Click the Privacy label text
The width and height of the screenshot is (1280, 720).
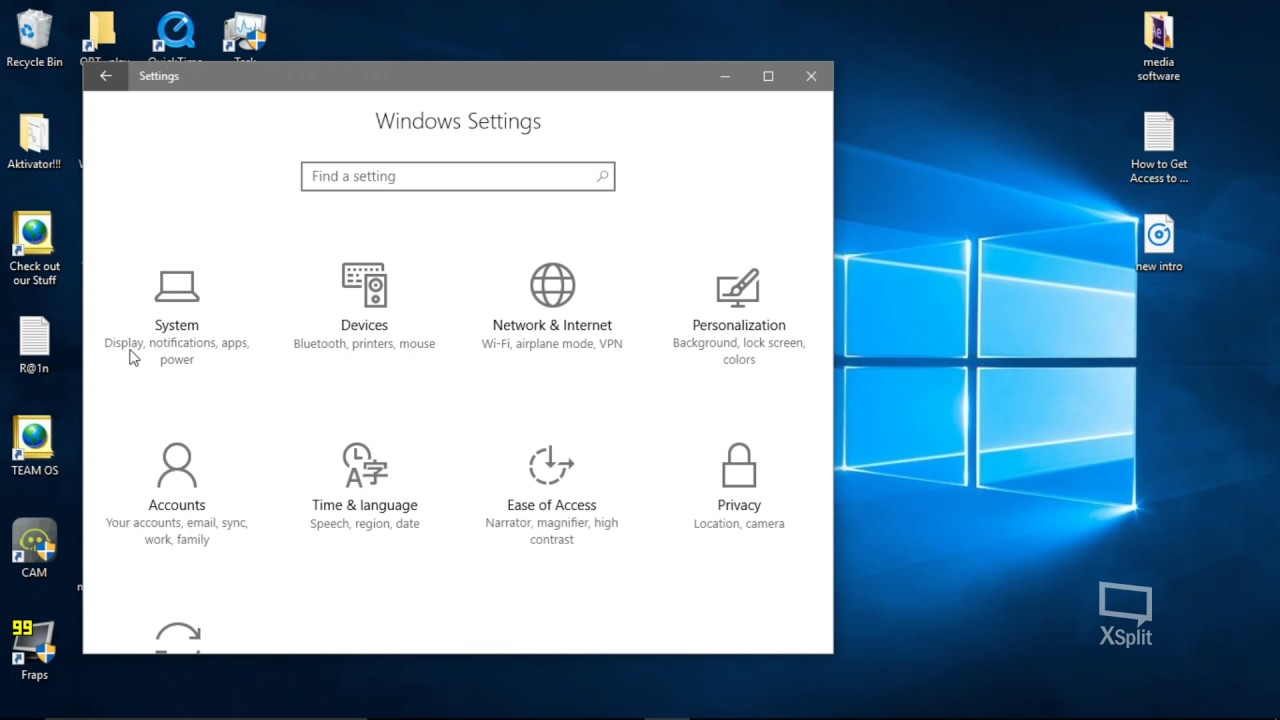coord(739,505)
